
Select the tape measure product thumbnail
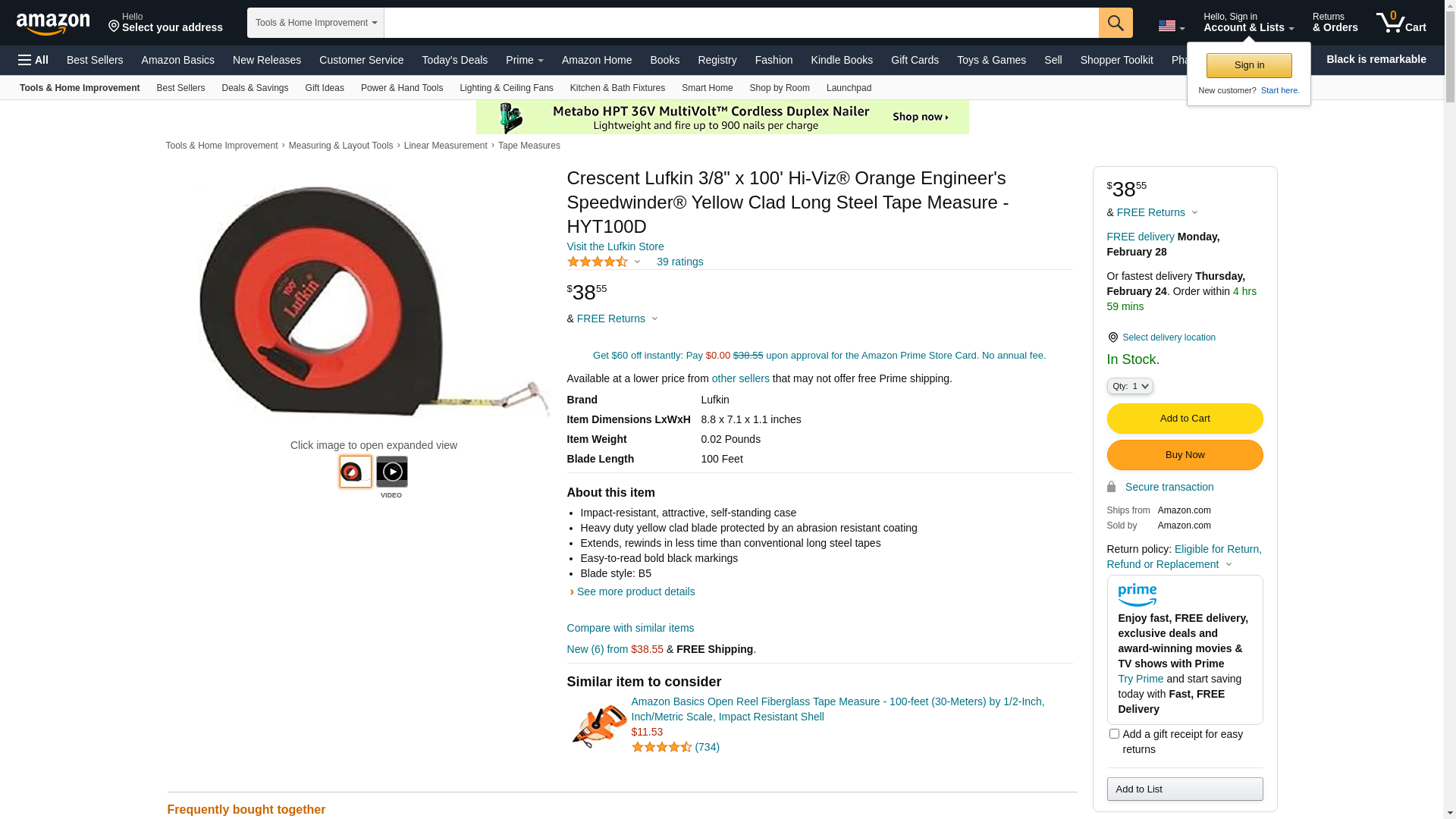pos(356,472)
